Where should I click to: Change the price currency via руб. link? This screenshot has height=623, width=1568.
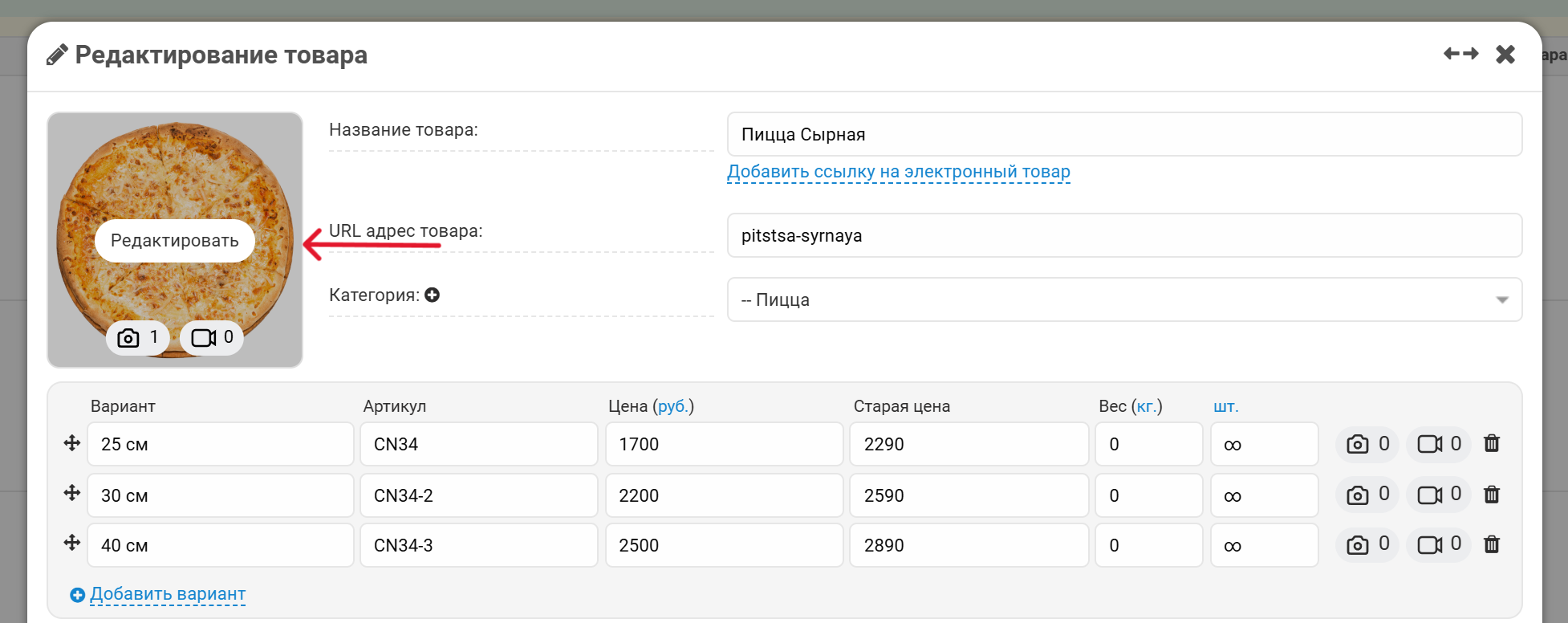[672, 406]
